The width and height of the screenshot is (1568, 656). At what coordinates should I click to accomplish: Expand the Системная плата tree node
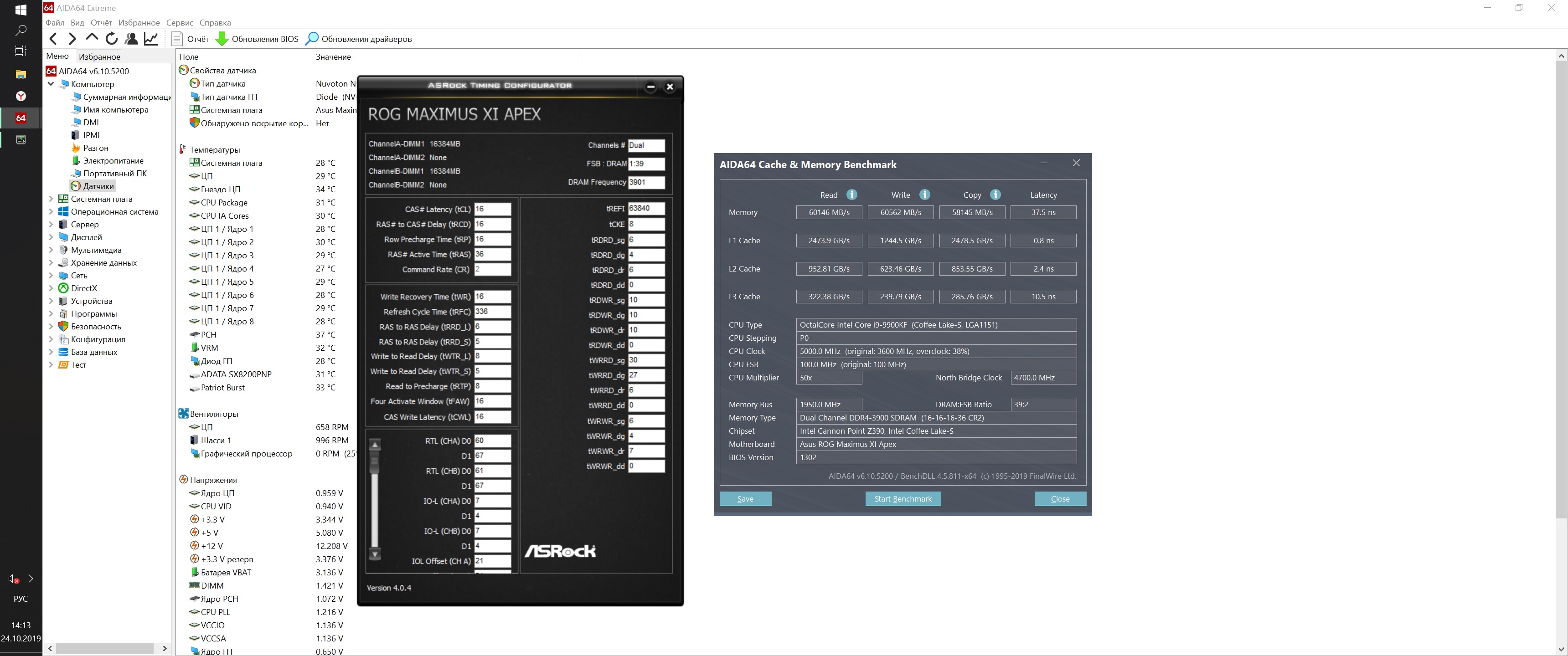51,199
